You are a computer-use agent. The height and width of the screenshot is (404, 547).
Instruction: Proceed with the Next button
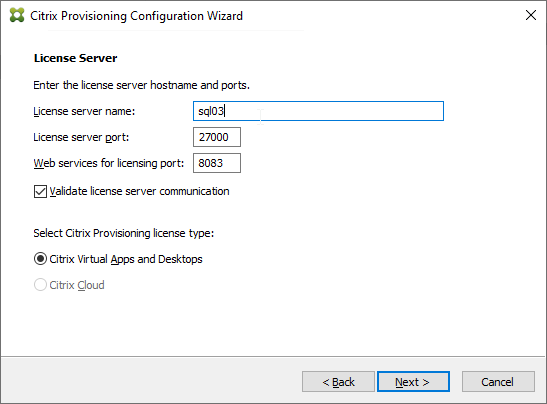[413, 382]
